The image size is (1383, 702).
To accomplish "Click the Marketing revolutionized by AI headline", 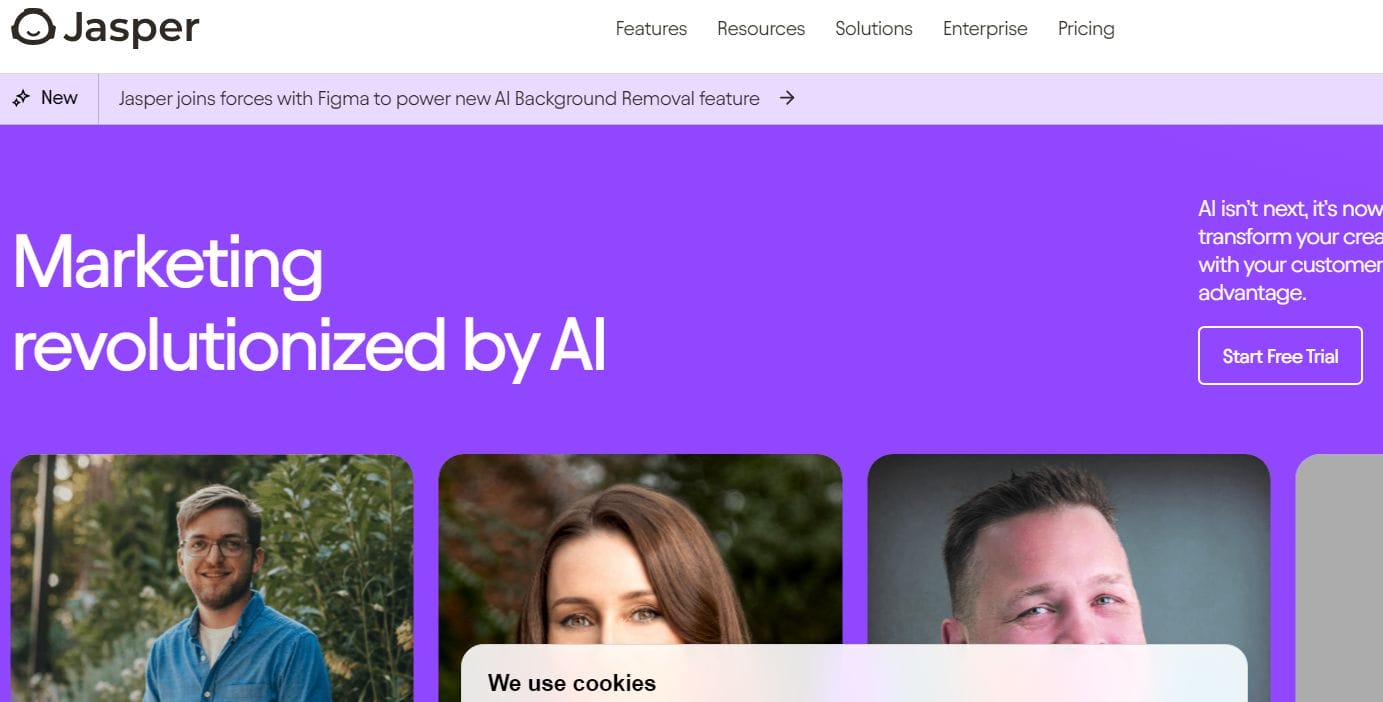I will pyautogui.click(x=310, y=304).
